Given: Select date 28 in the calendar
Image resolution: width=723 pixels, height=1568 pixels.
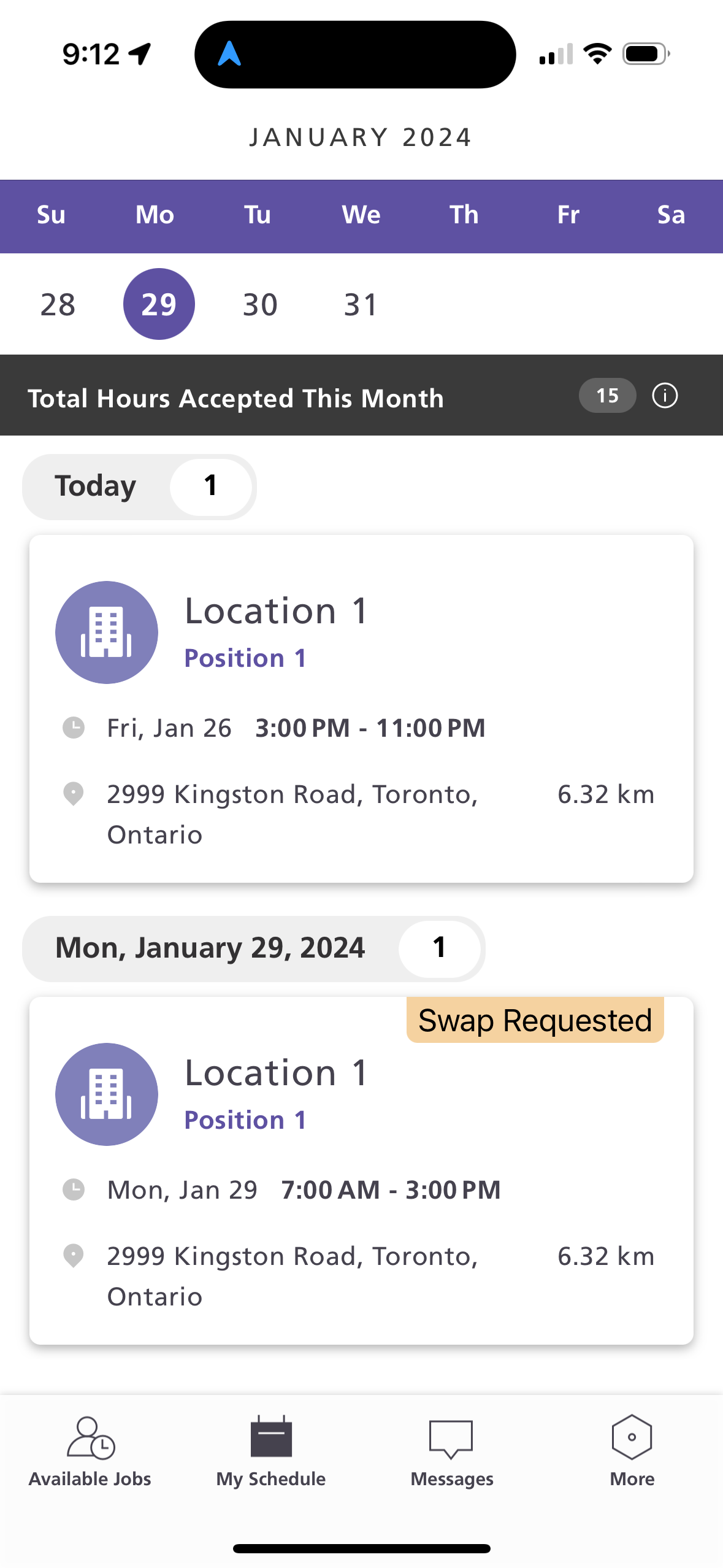Looking at the screenshot, I should (x=58, y=304).
